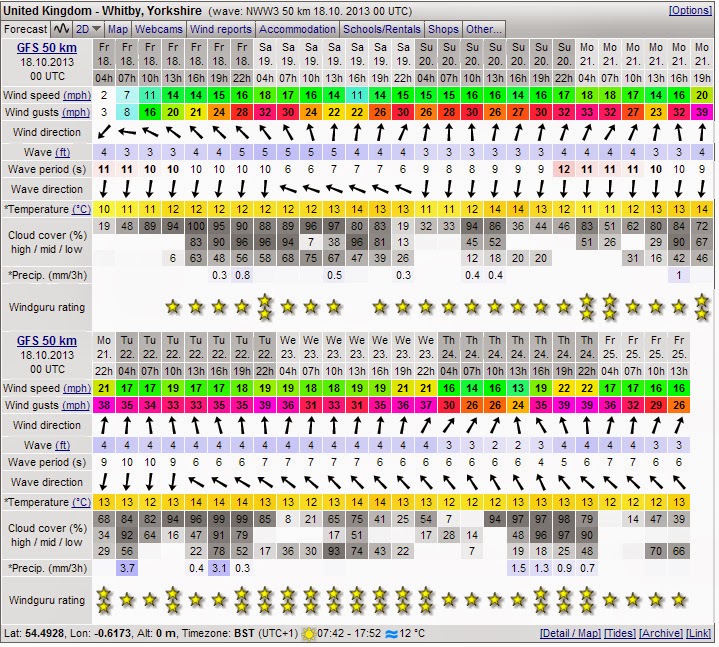The image size is (719, 647).
Task: Switch to the Map tab
Action: [118, 29]
